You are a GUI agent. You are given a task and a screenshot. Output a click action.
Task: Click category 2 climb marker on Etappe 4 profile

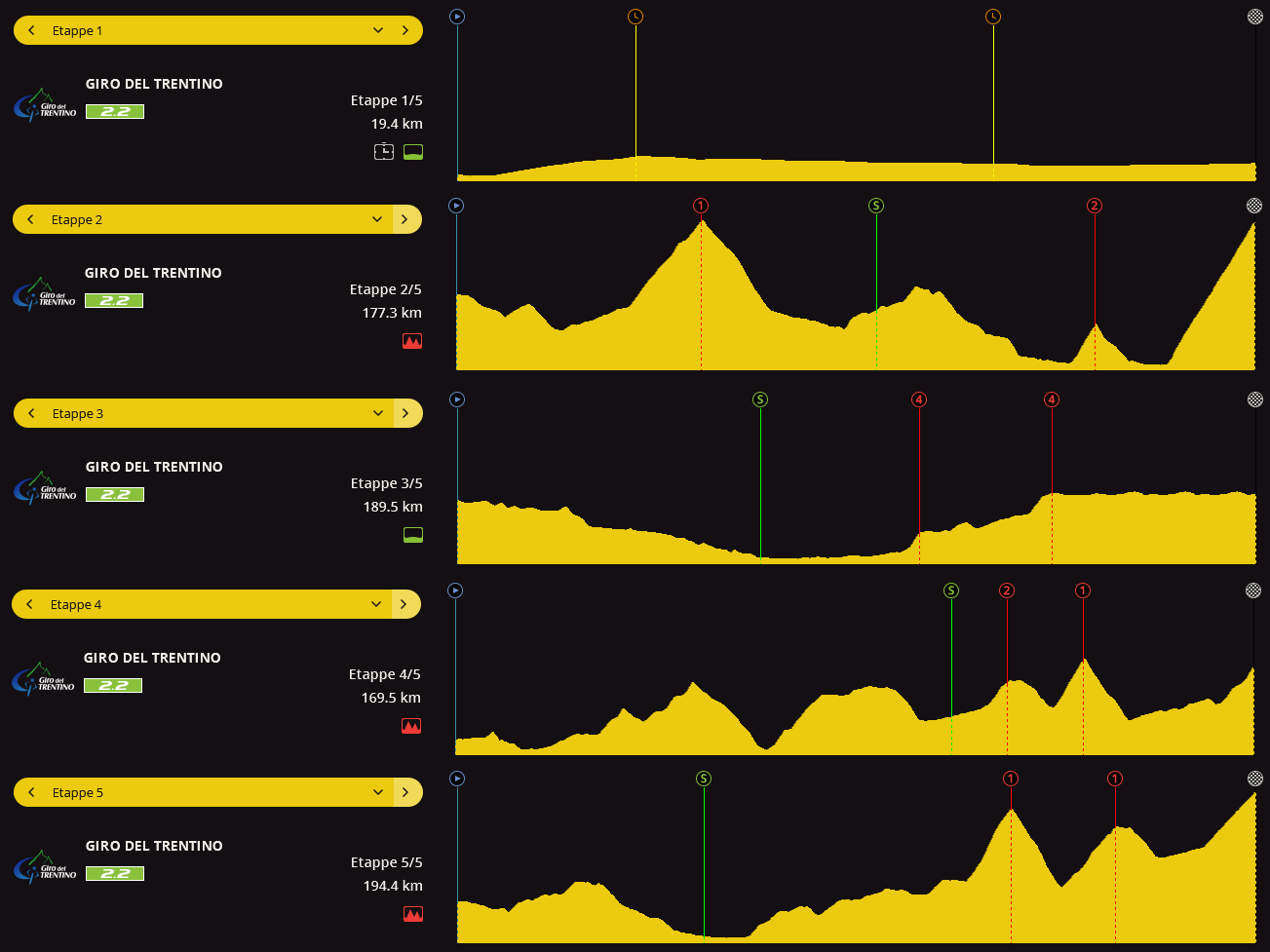point(1007,590)
